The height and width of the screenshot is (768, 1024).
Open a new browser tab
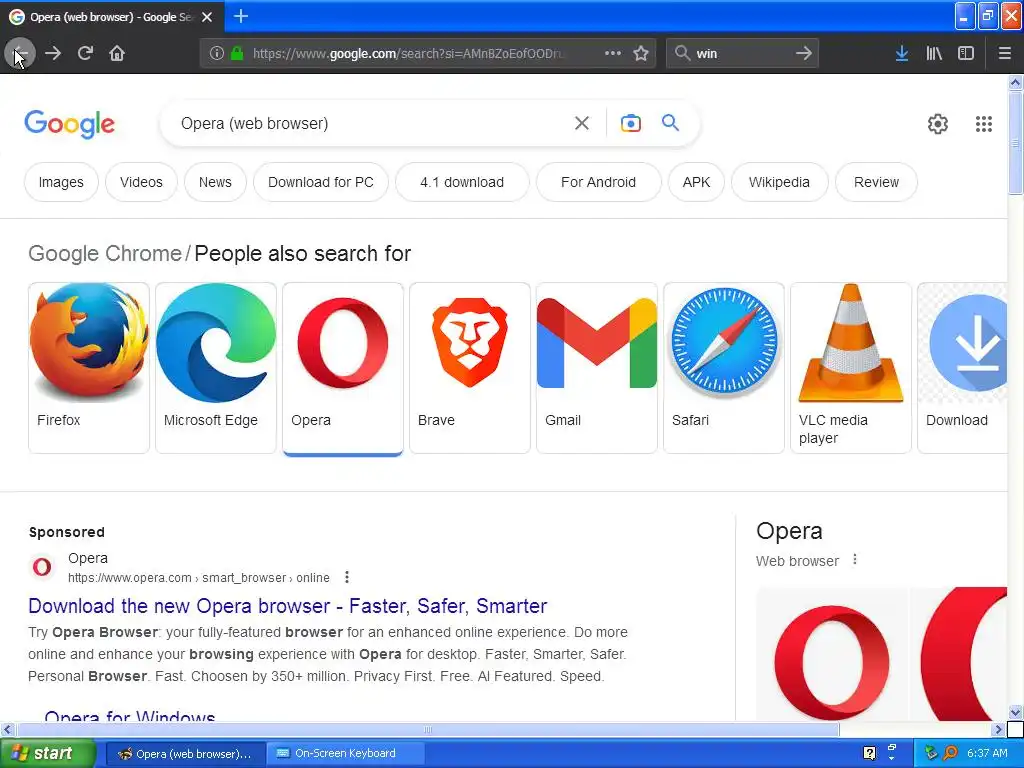pyautogui.click(x=241, y=16)
